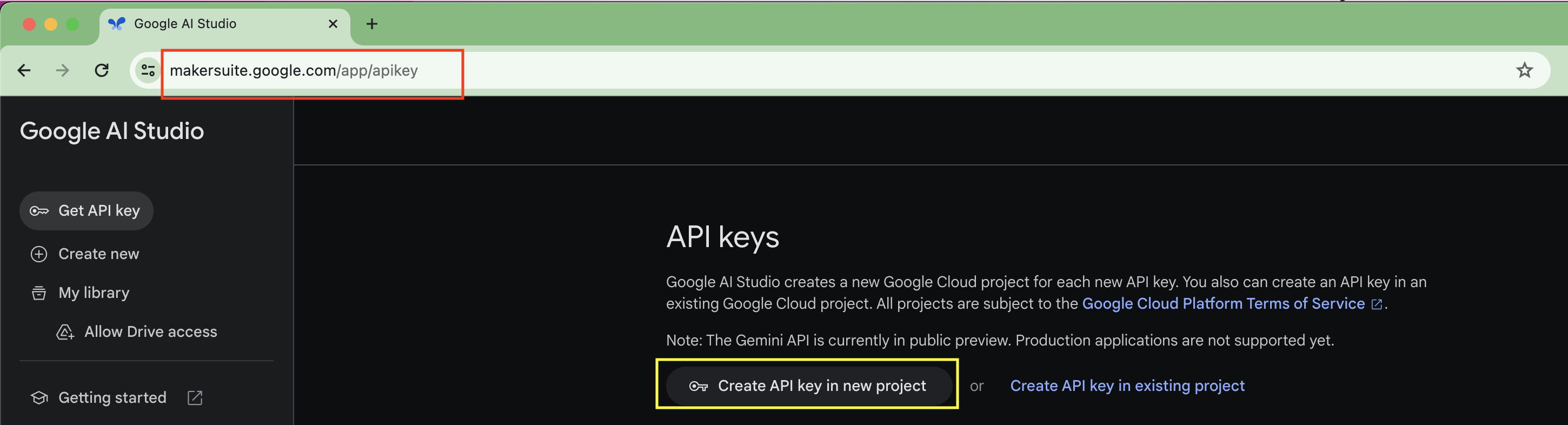Reload the page with the refresh icon
This screenshot has width=1568, height=425.
pos(102,71)
